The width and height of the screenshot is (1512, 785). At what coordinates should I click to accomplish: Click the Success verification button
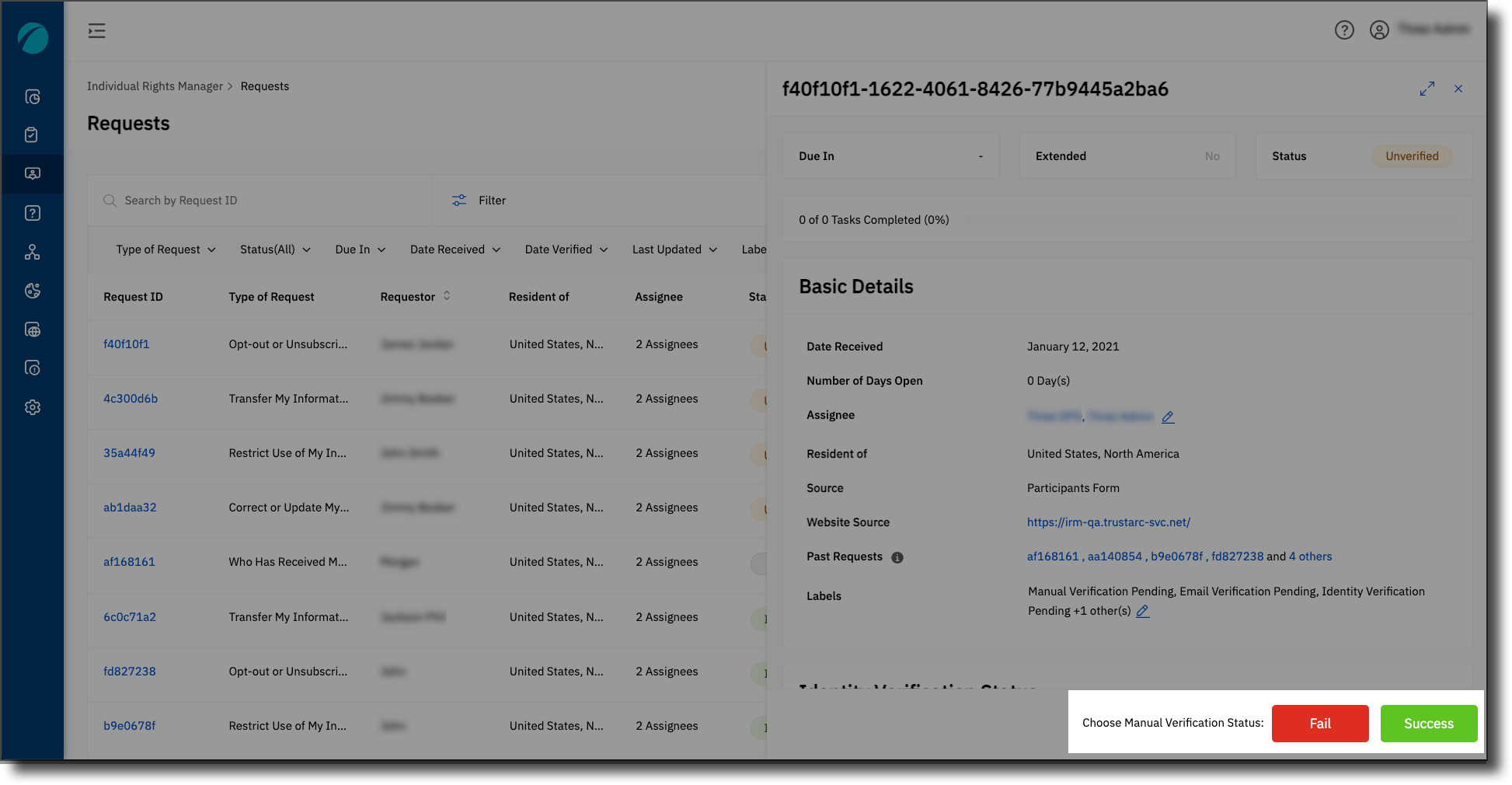click(x=1429, y=724)
